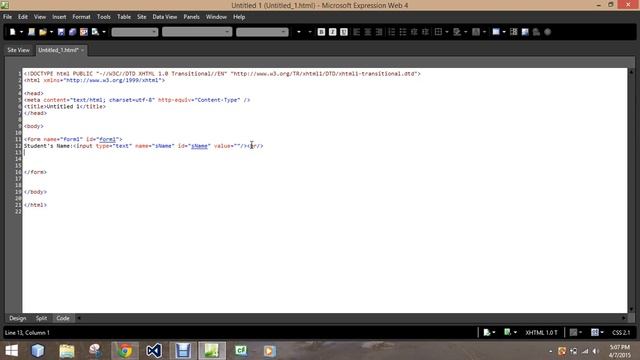The image size is (640, 360).
Task: Open the Help menu
Action: click(239, 17)
